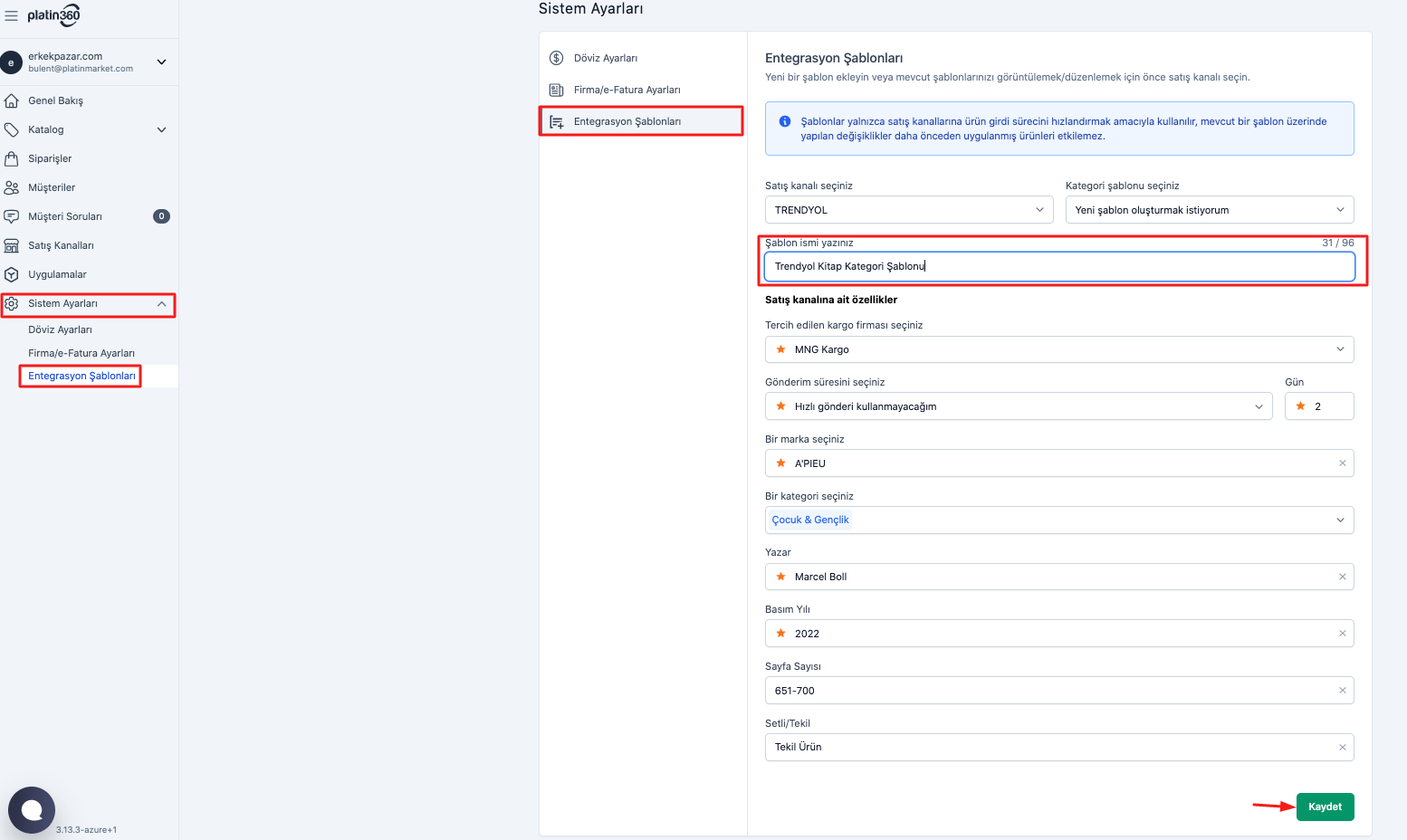The height and width of the screenshot is (840, 1407).
Task: Click the Müşteri Soruları chat icon
Action: point(12,216)
